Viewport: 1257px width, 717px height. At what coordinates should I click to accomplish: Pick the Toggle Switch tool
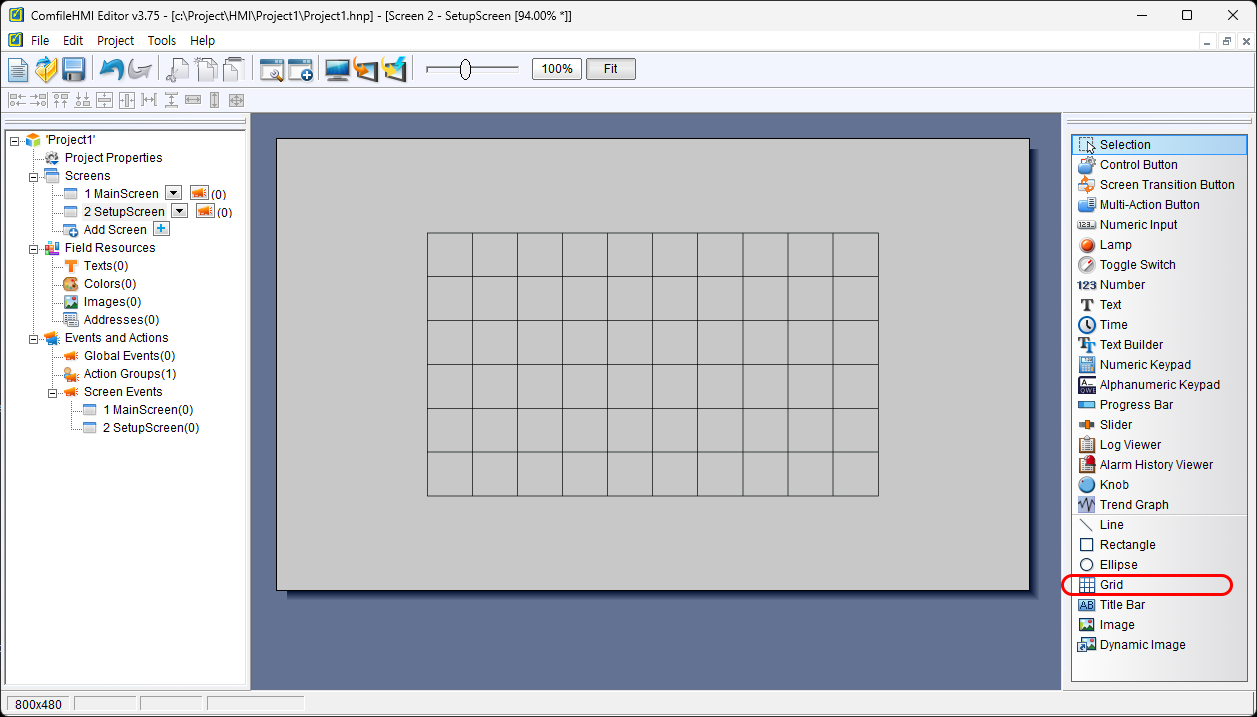click(1137, 265)
